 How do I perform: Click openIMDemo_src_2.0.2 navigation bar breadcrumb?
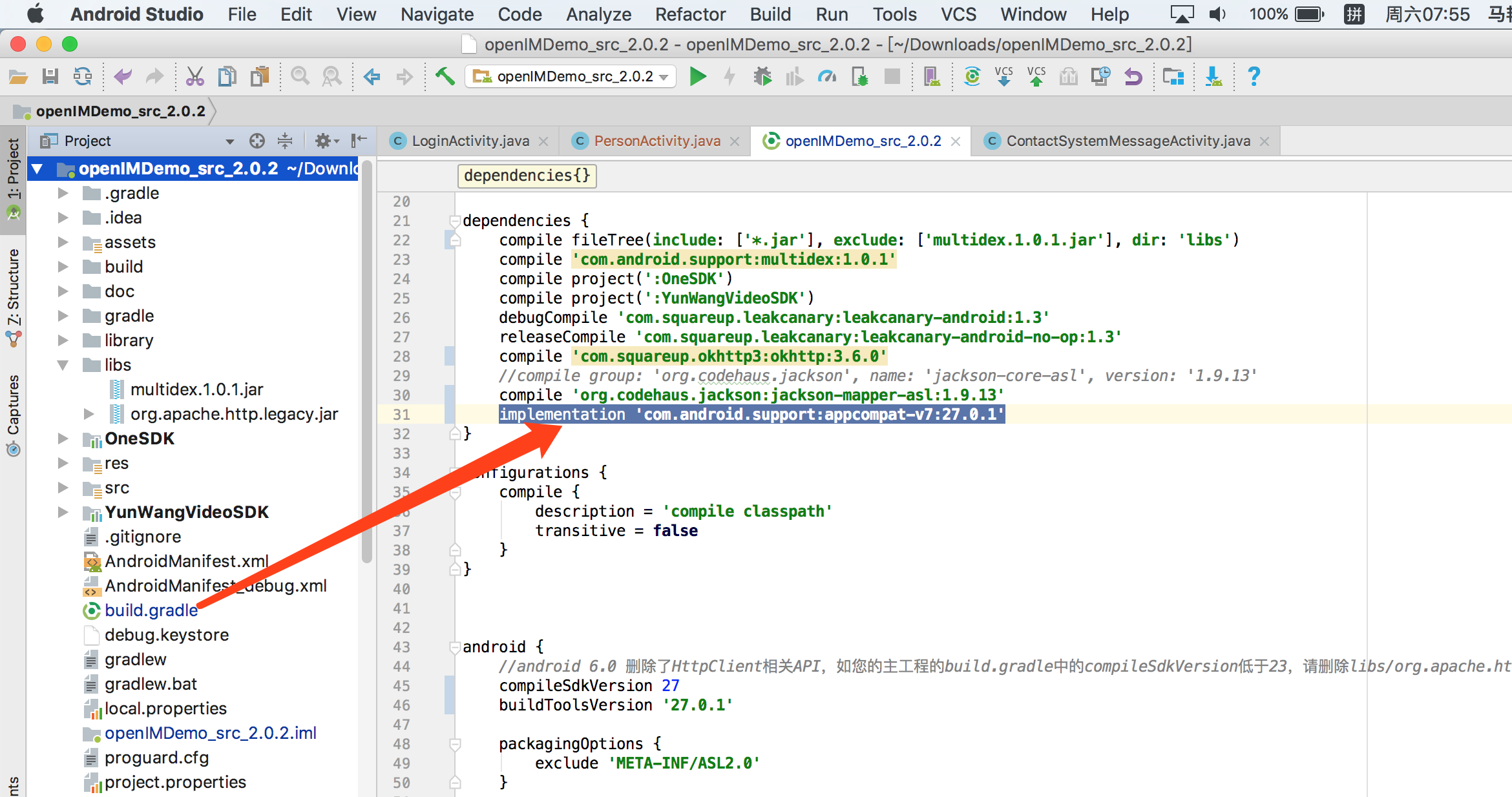[x=120, y=111]
